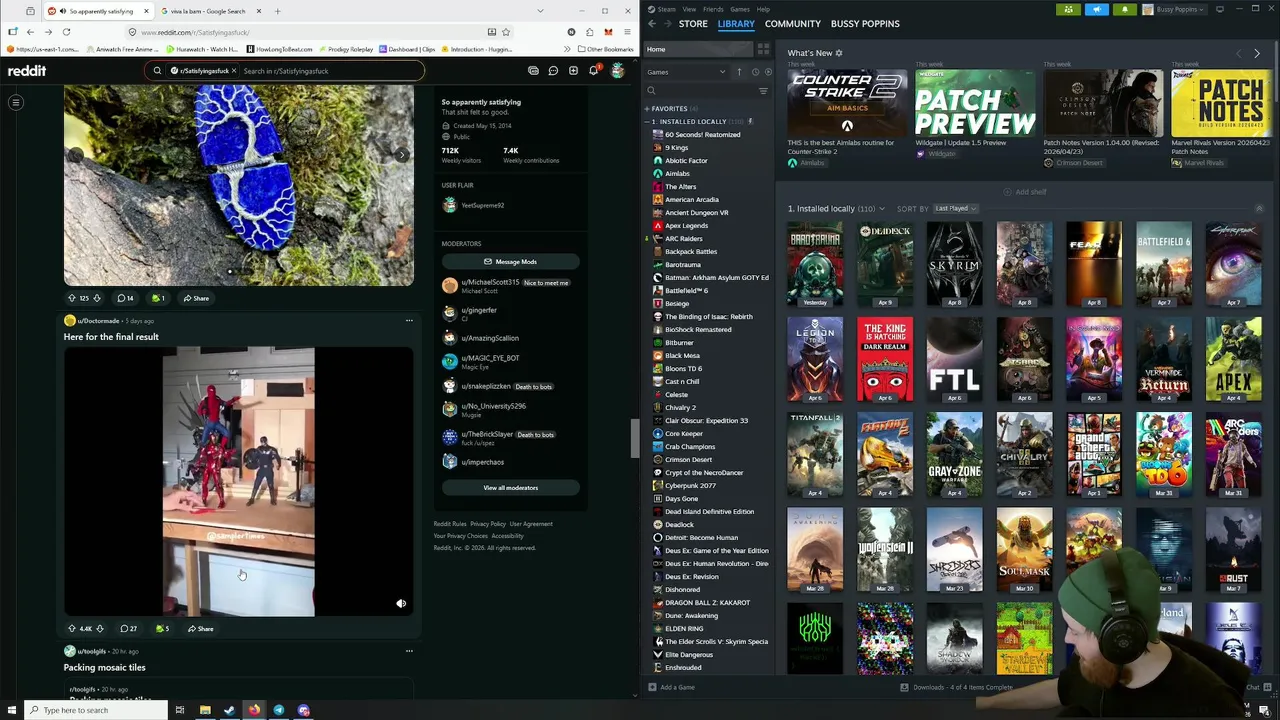Open u/gingerfer moderator profile

(x=479, y=310)
